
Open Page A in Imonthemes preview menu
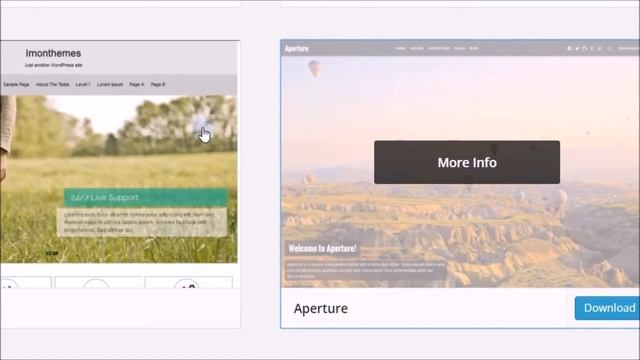(x=137, y=84)
